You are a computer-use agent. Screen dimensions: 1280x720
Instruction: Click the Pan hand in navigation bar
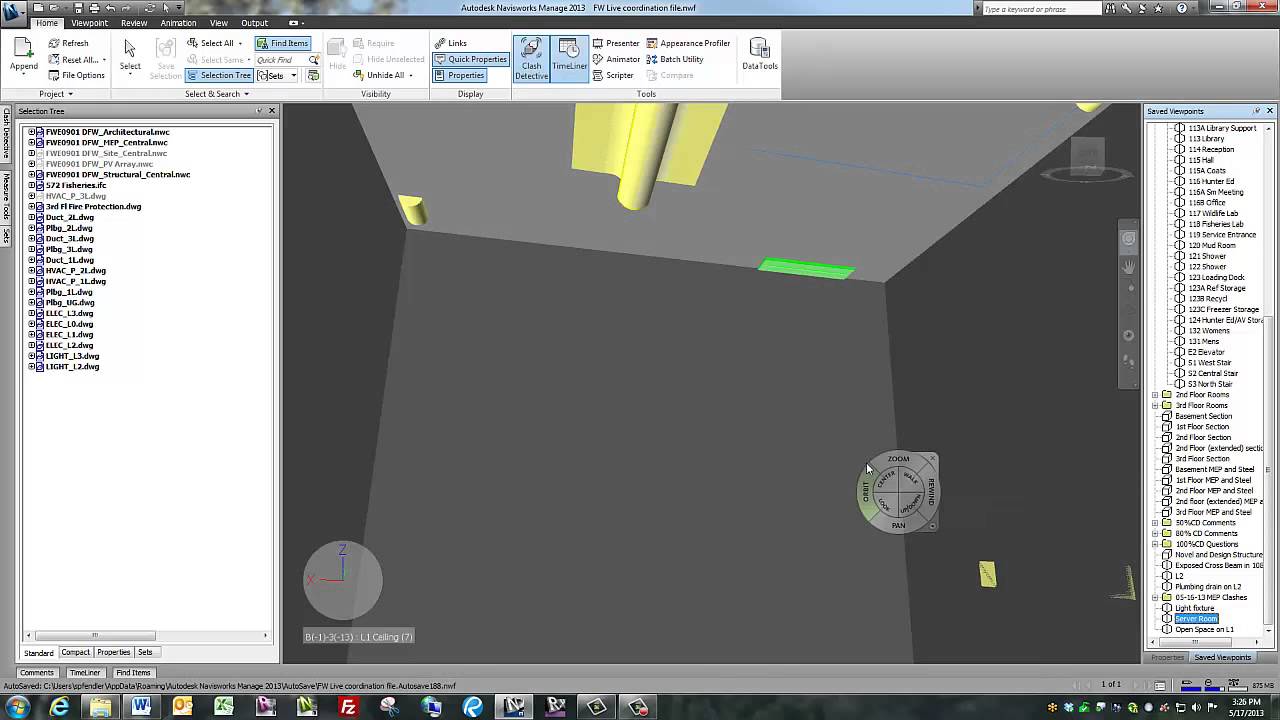coord(1129,267)
